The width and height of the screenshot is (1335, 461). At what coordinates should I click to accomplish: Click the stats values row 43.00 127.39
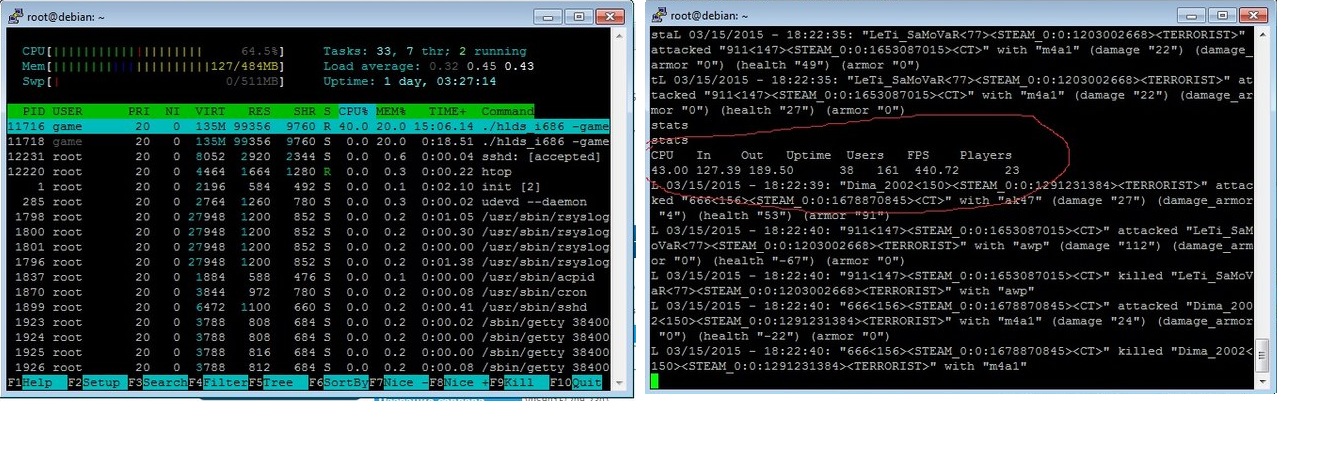[x=835, y=170]
